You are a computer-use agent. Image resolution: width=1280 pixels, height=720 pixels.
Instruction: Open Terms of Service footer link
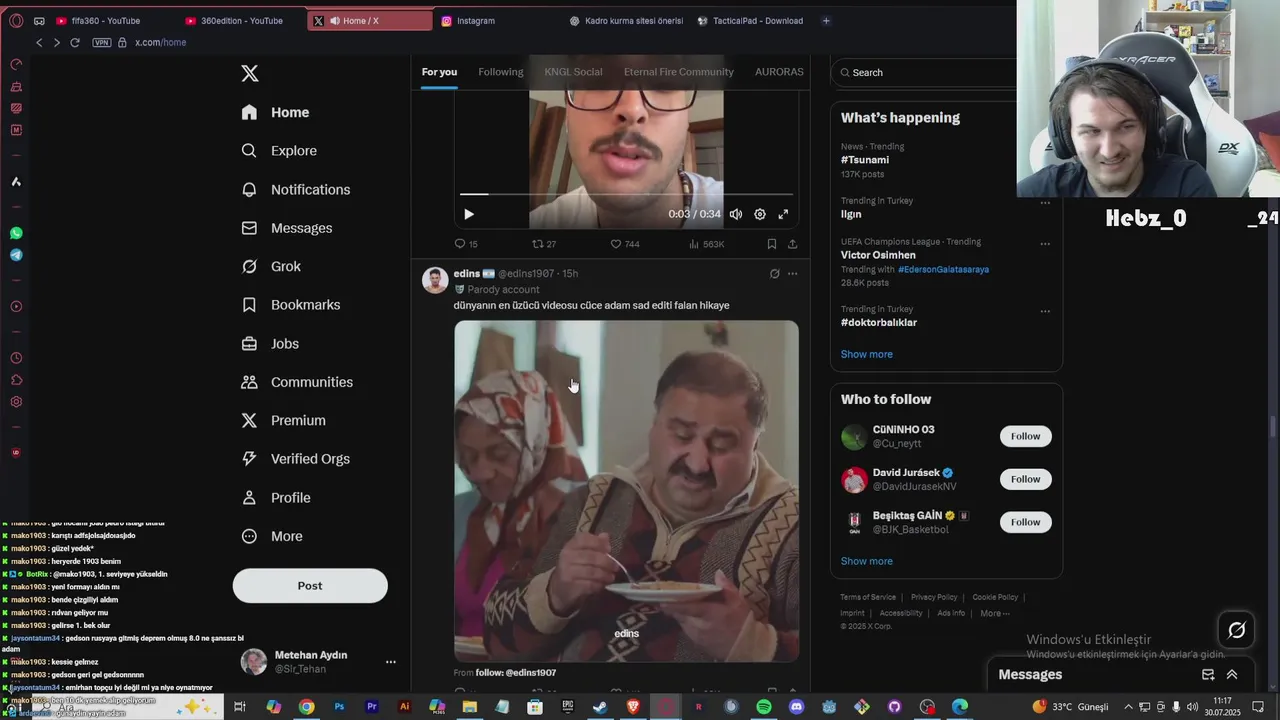click(x=868, y=597)
